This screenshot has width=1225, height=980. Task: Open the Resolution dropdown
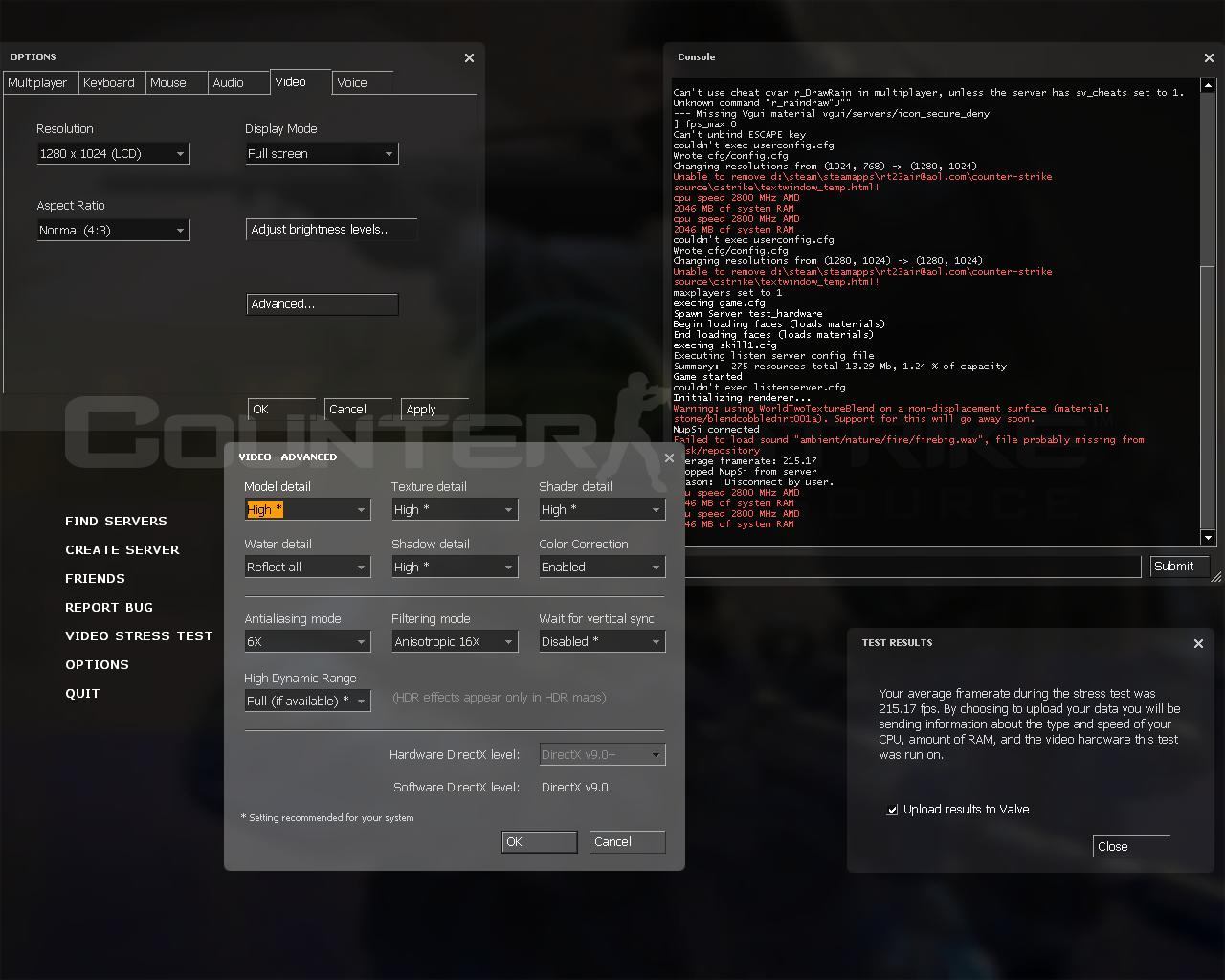(113, 153)
